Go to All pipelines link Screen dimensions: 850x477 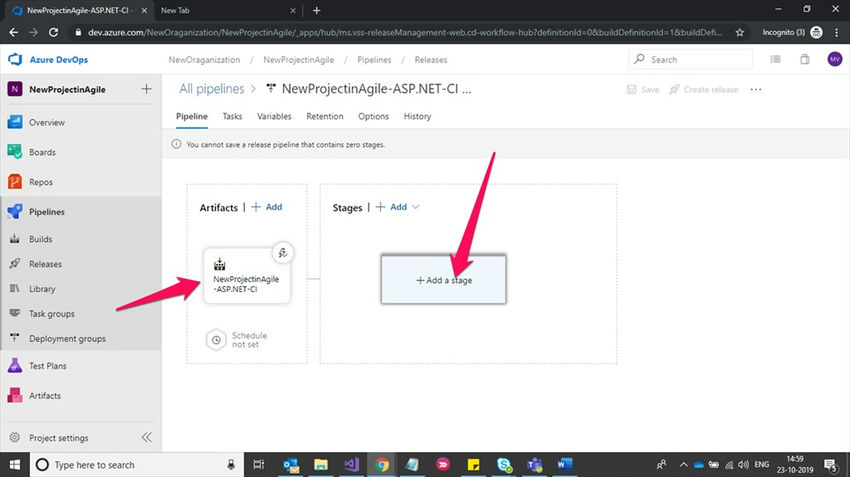point(211,89)
